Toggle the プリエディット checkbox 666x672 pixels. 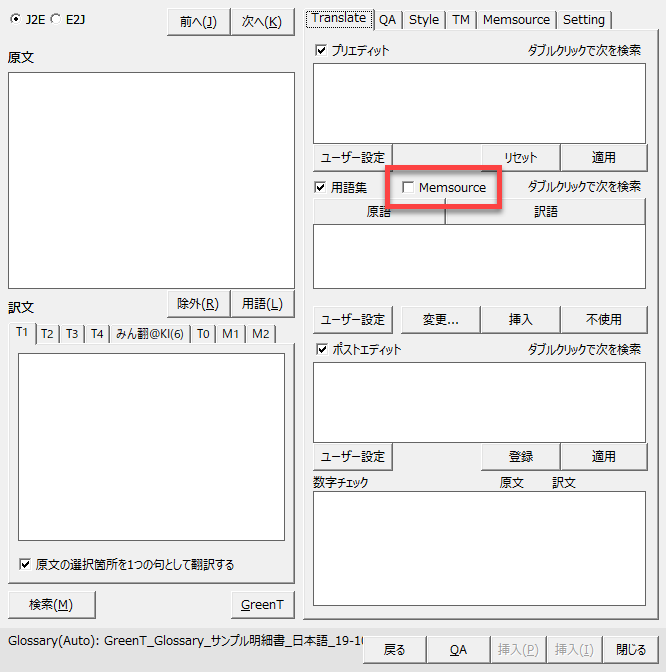(x=321, y=50)
